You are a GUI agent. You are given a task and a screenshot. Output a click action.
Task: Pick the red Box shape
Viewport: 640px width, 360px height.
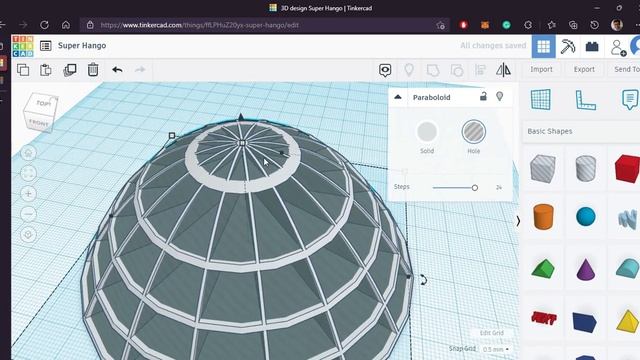click(x=627, y=168)
